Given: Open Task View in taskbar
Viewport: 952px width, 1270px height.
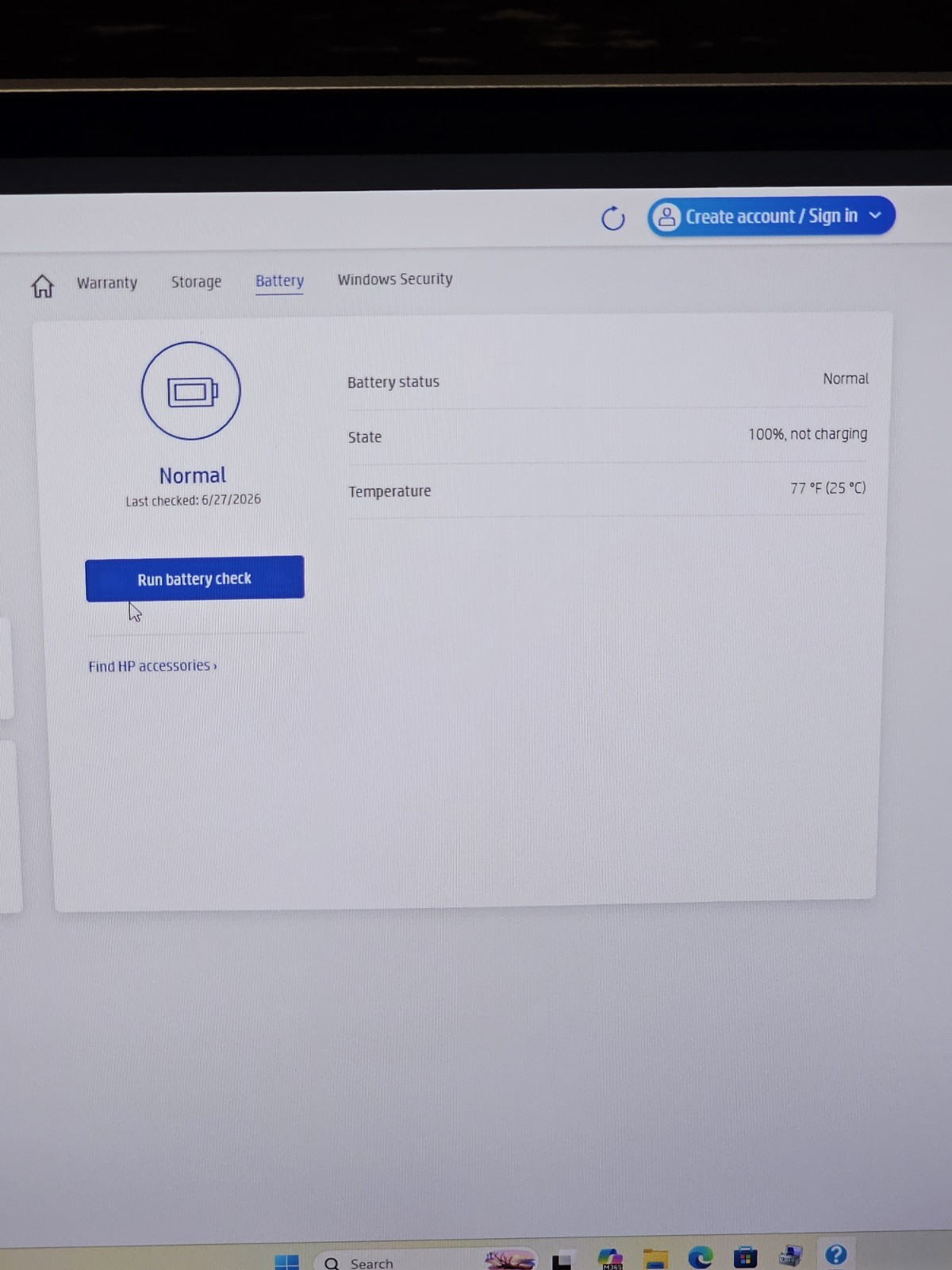Looking at the screenshot, I should (x=562, y=1261).
